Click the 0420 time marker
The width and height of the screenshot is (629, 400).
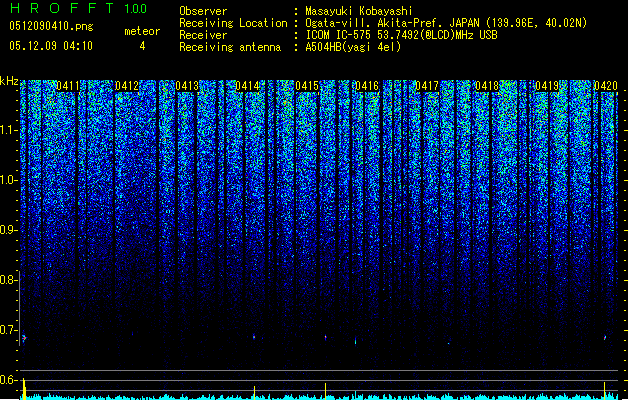606,86
